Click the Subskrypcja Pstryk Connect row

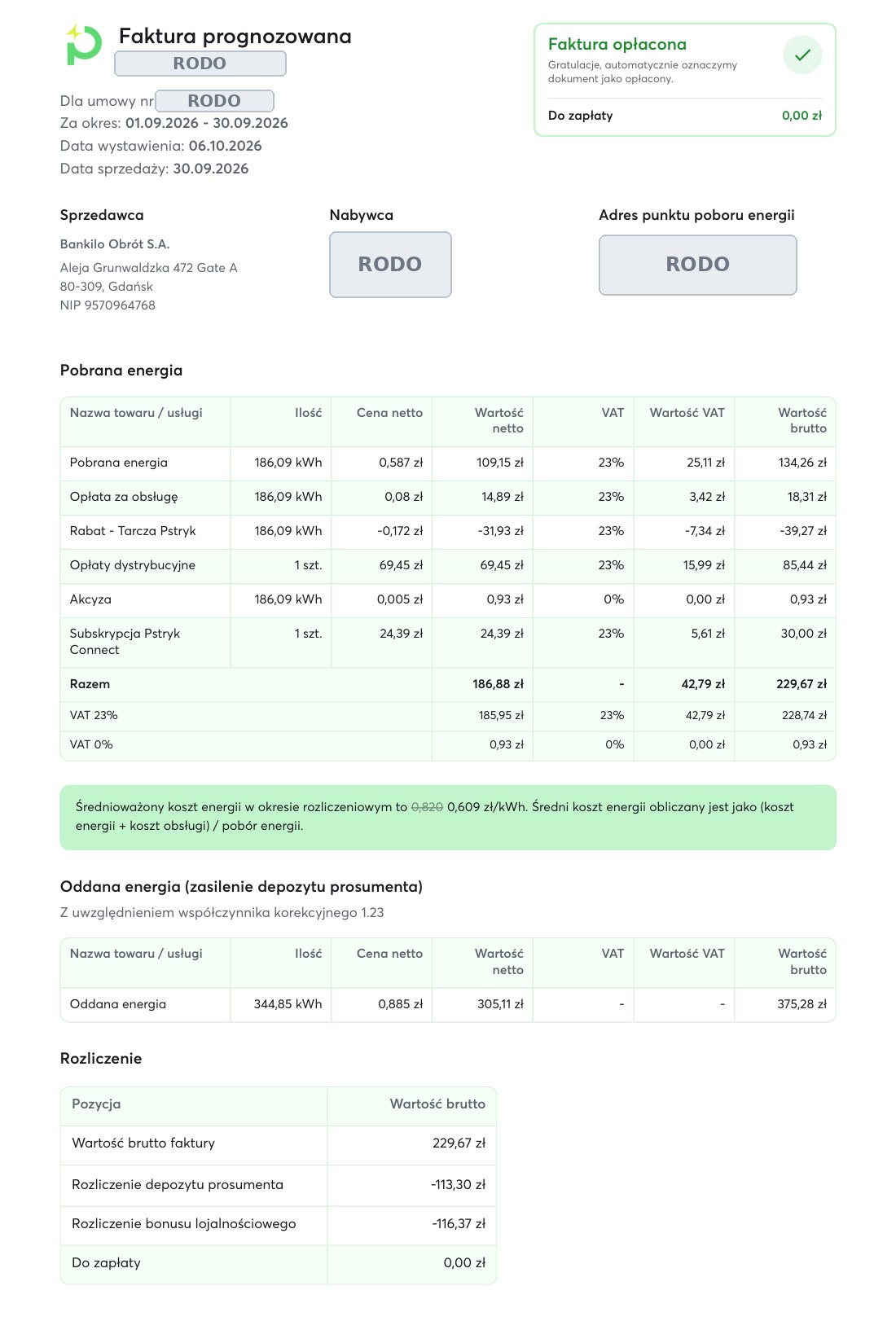(448, 642)
